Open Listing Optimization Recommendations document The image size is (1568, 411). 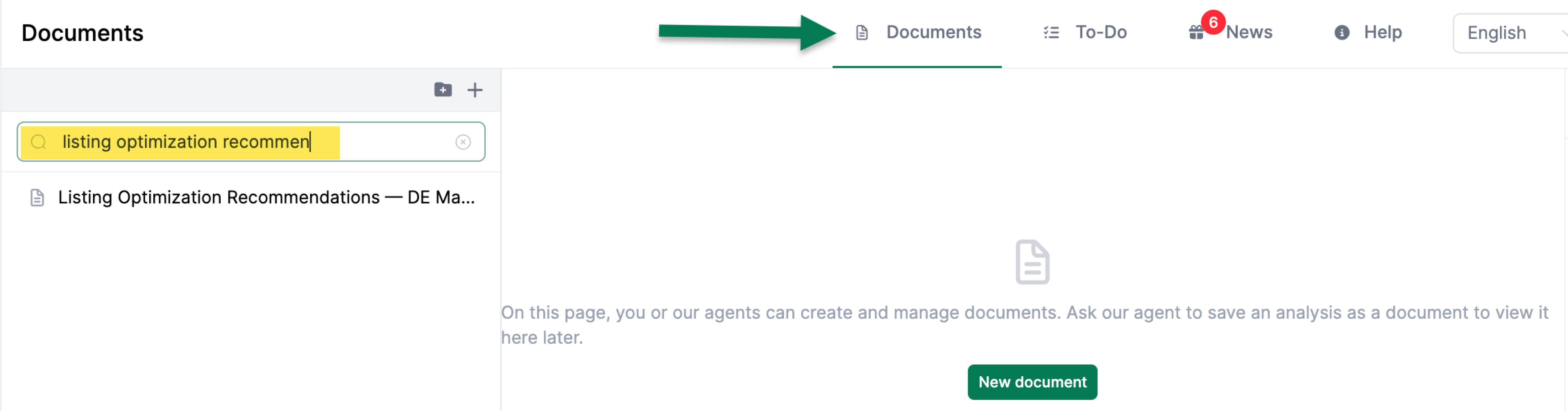pos(266,198)
